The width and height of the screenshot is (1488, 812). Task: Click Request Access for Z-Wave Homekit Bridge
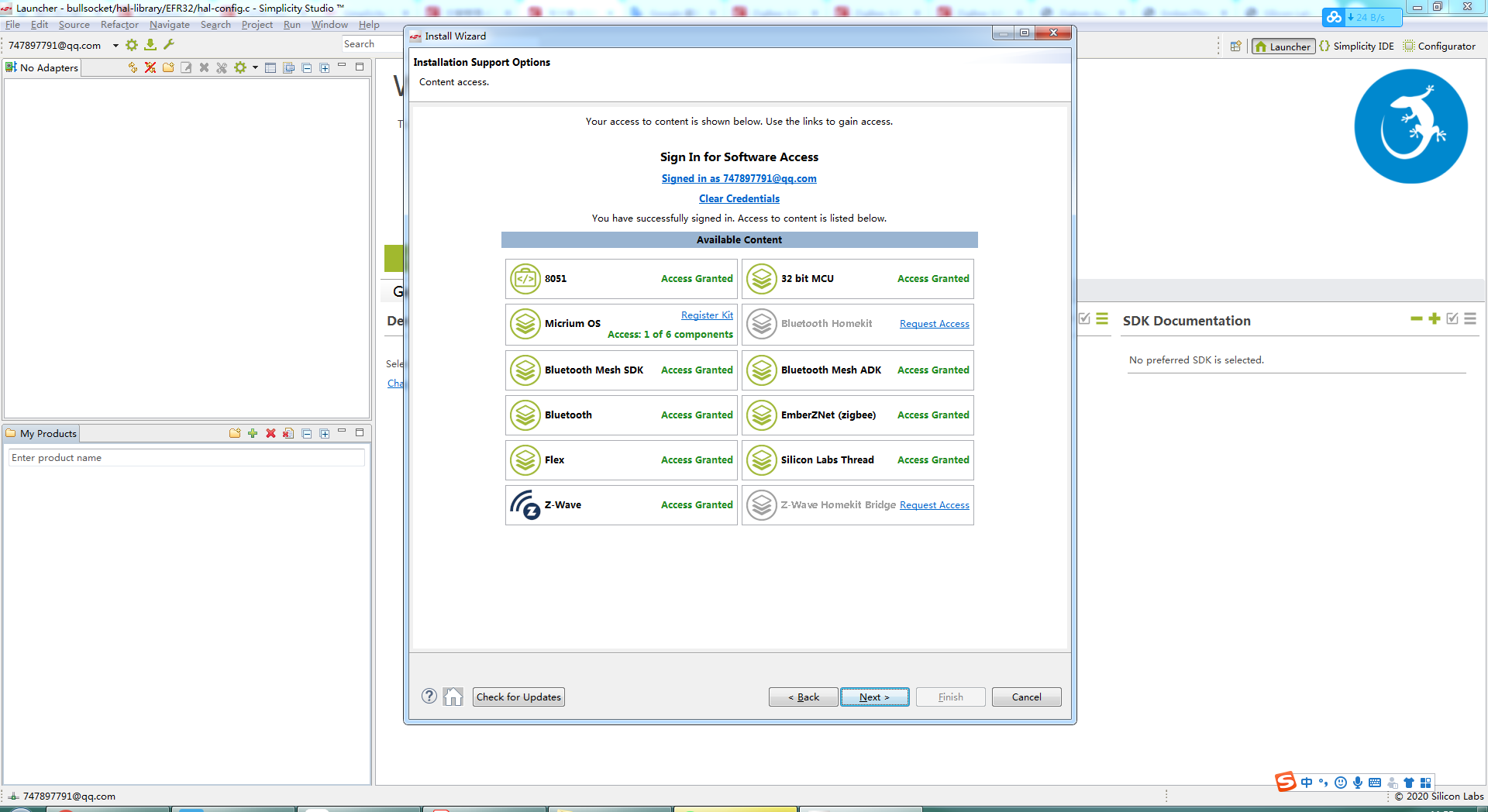(934, 505)
